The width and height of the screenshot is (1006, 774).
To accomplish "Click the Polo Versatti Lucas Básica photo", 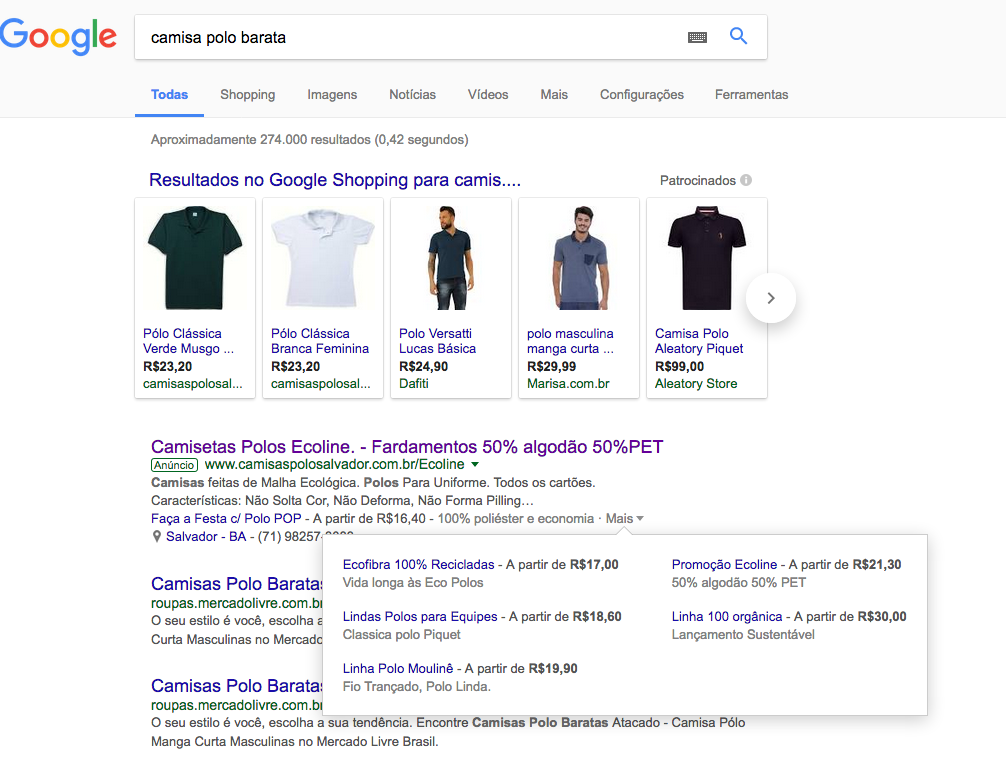I will pyautogui.click(x=451, y=258).
